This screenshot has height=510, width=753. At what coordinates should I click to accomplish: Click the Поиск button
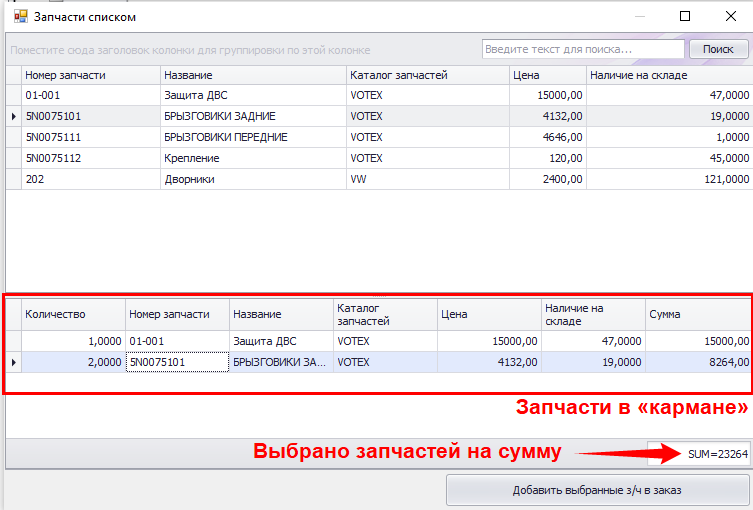tap(718, 49)
